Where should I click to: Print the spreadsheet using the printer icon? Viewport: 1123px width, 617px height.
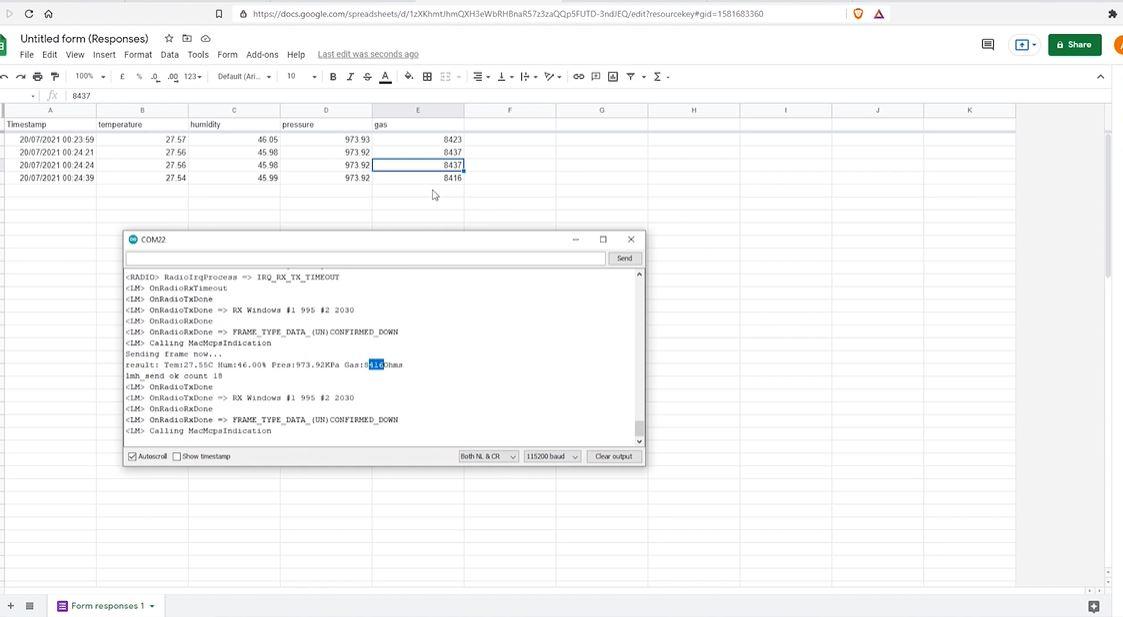37,77
